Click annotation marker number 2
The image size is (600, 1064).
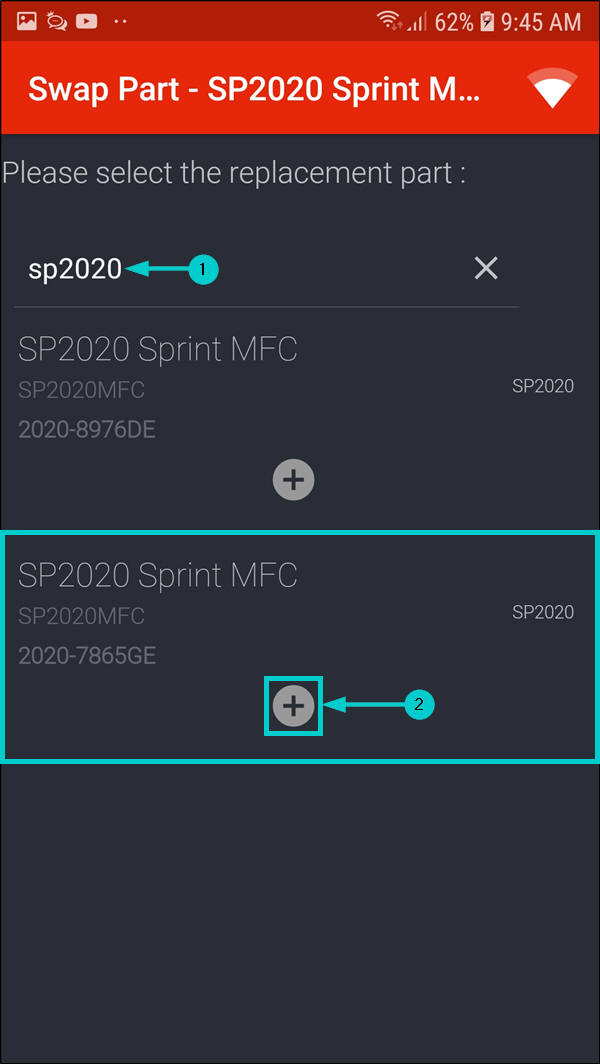[x=419, y=705]
